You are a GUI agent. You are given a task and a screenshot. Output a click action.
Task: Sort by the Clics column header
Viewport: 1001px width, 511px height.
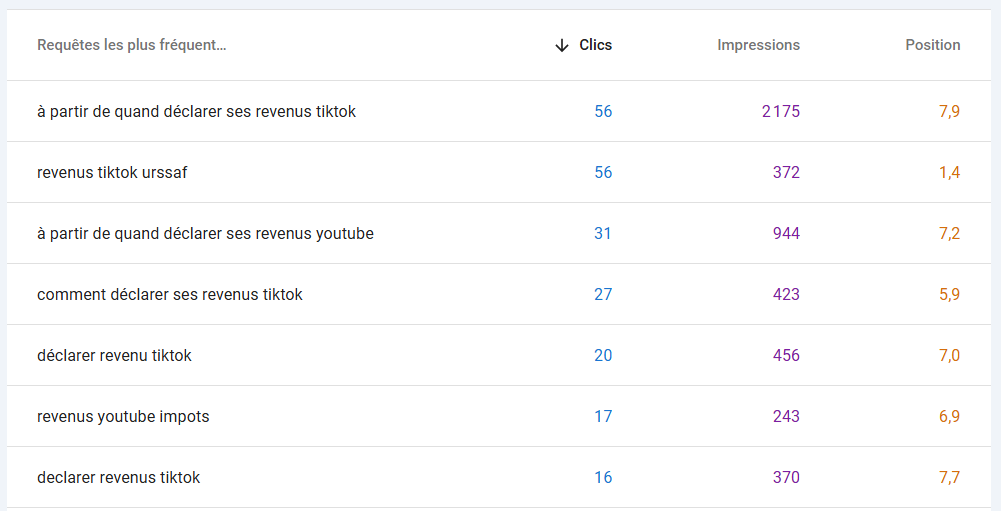coord(596,45)
